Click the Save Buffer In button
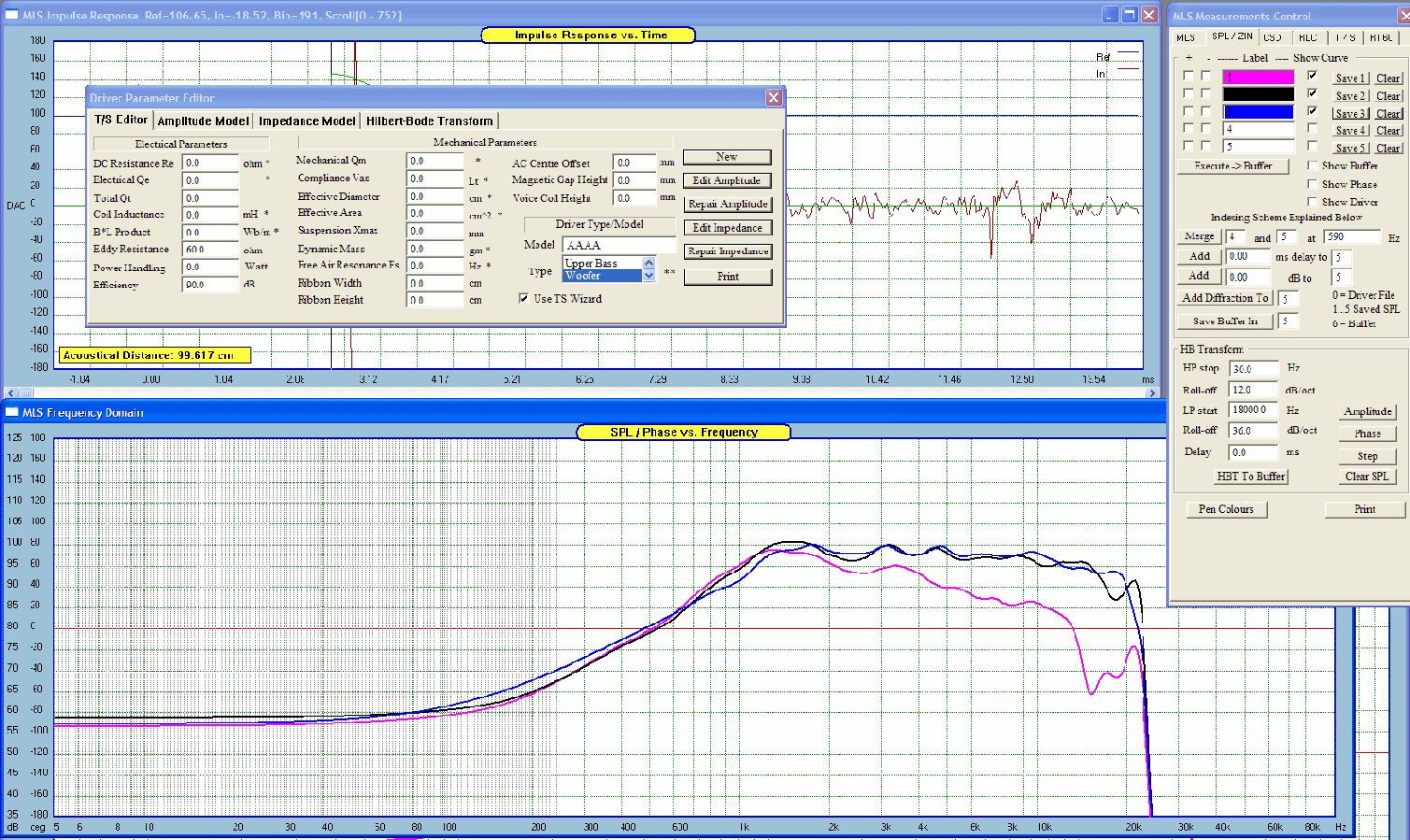1410x840 pixels. (x=1225, y=321)
